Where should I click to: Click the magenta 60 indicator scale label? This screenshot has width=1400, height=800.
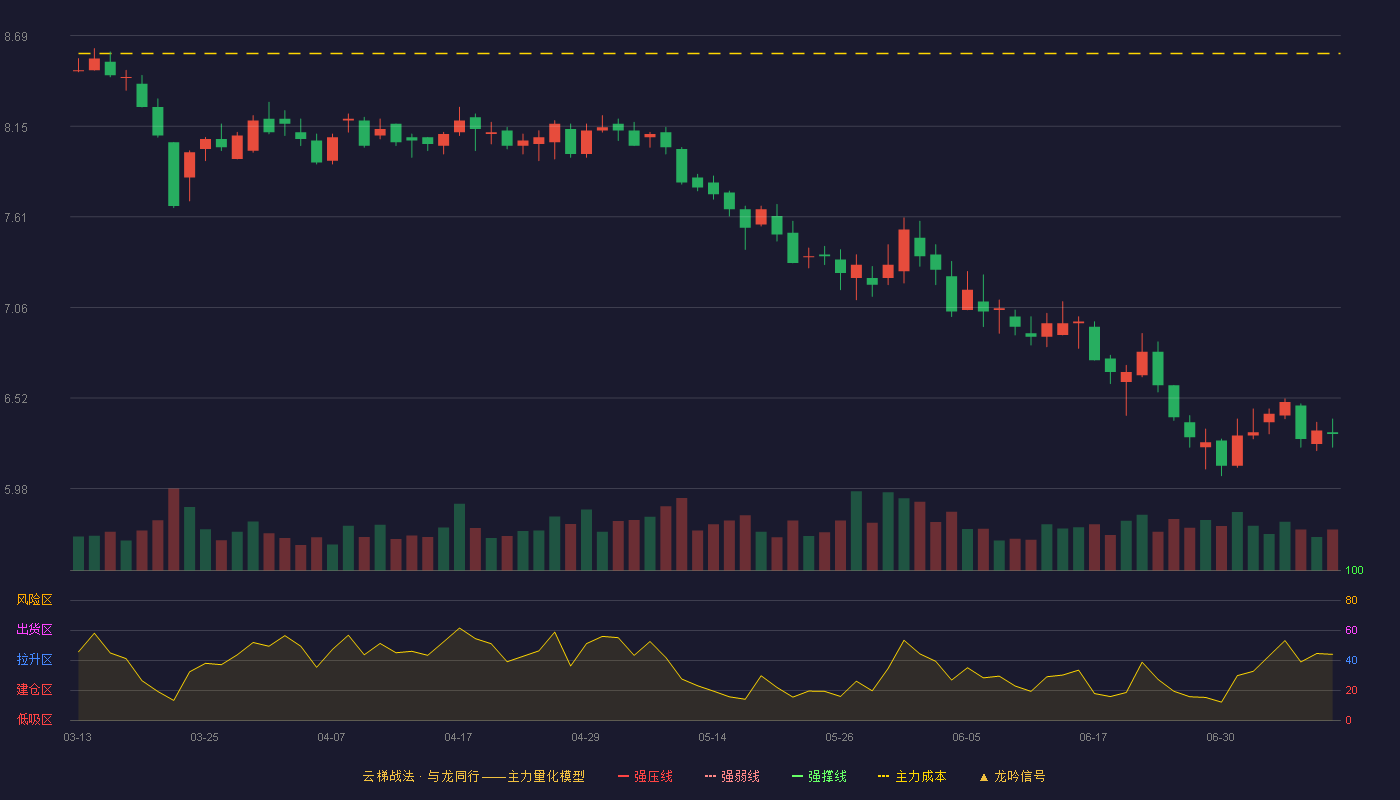[x=1351, y=630]
